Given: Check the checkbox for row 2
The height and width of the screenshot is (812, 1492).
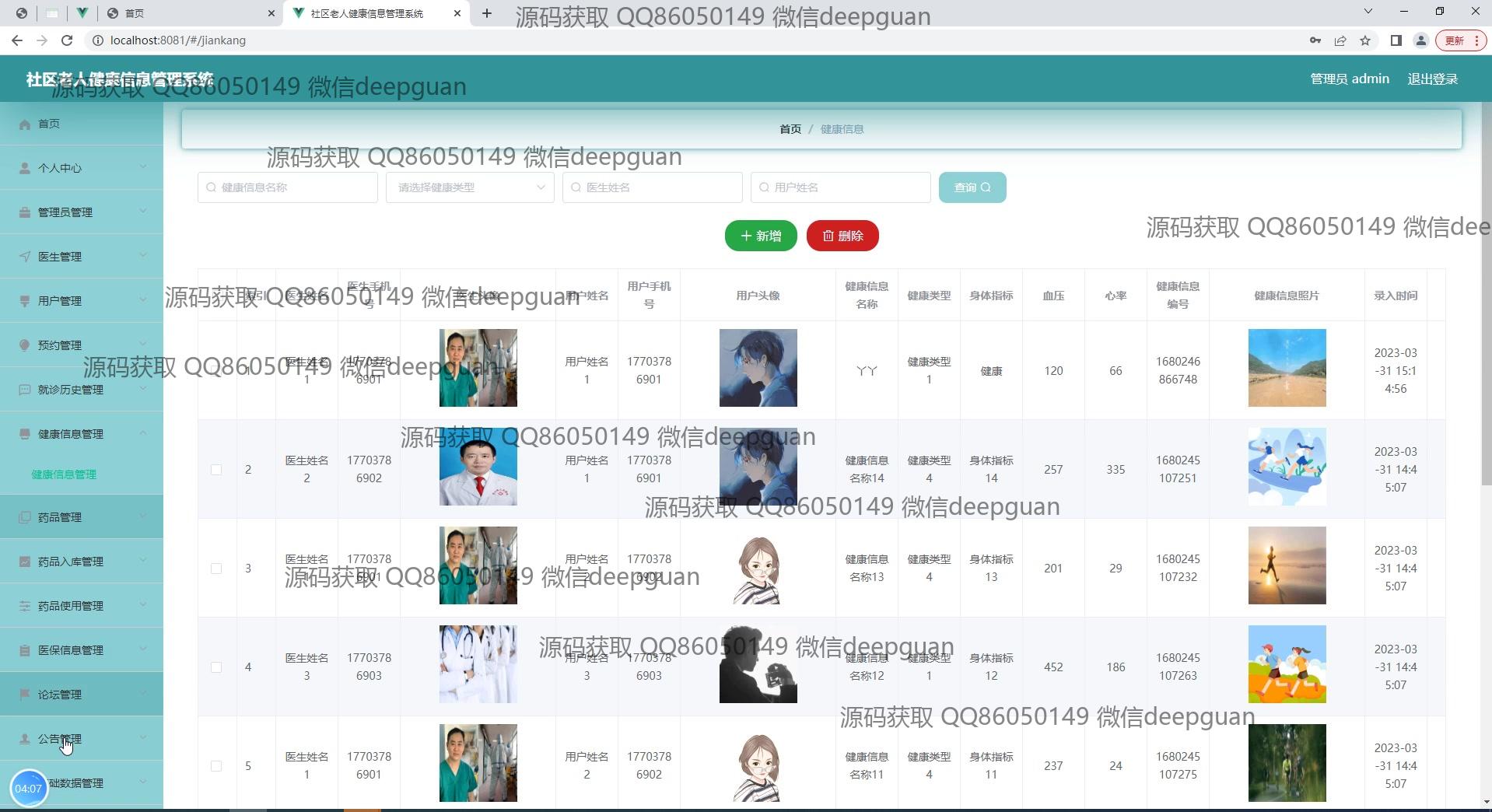Looking at the screenshot, I should point(216,470).
